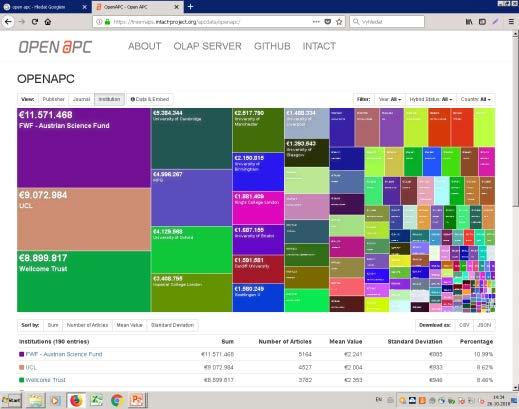Click the University of Manchester treemap tile
The width and height of the screenshot is (519, 409).
click(258, 130)
